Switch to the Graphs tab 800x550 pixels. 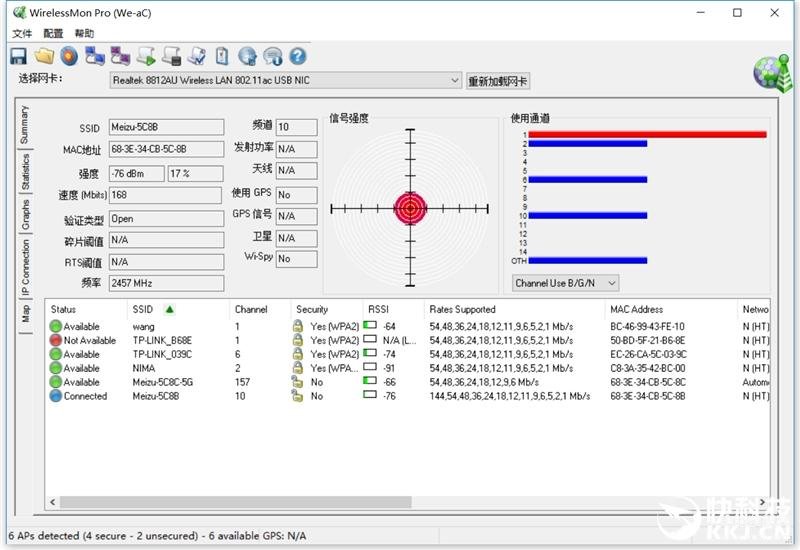pos(25,214)
